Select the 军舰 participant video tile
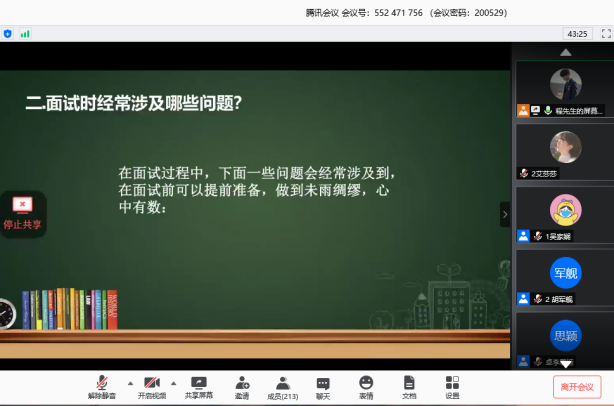 [x=565, y=277]
